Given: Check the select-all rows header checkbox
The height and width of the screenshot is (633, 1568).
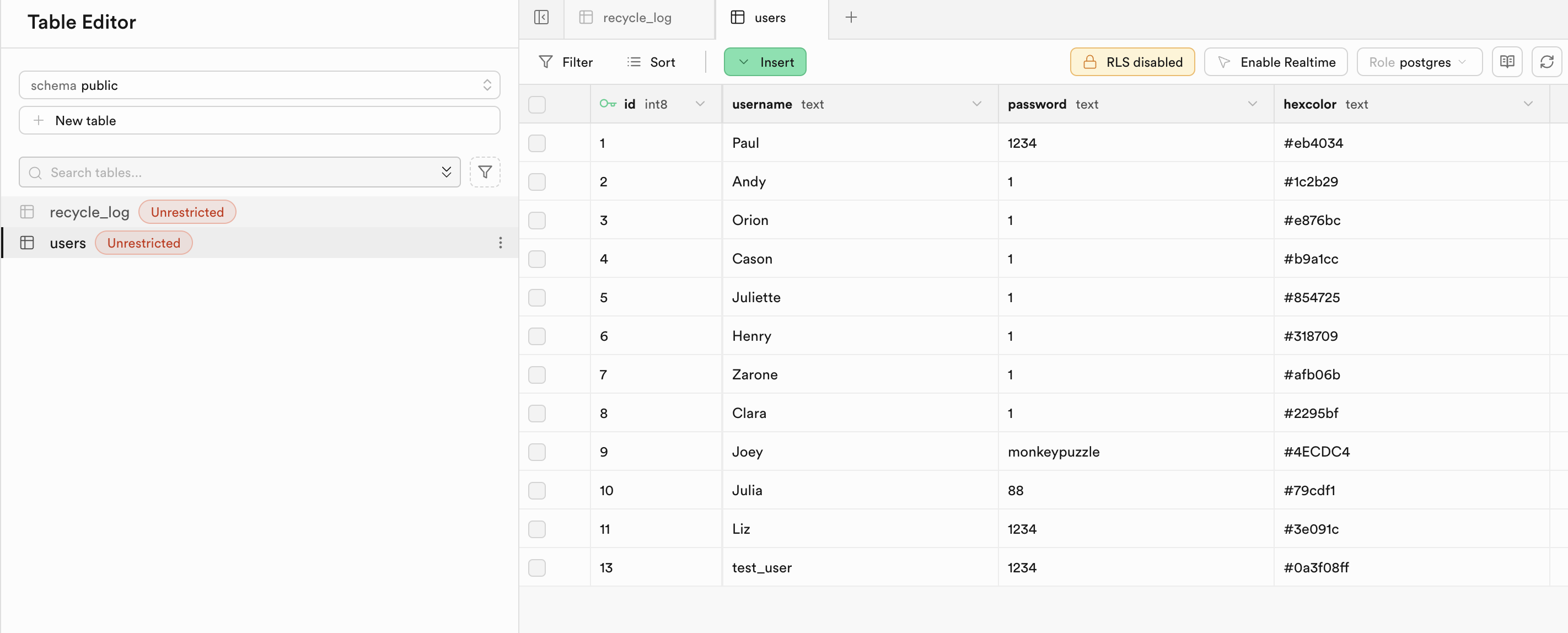Looking at the screenshot, I should click(537, 104).
